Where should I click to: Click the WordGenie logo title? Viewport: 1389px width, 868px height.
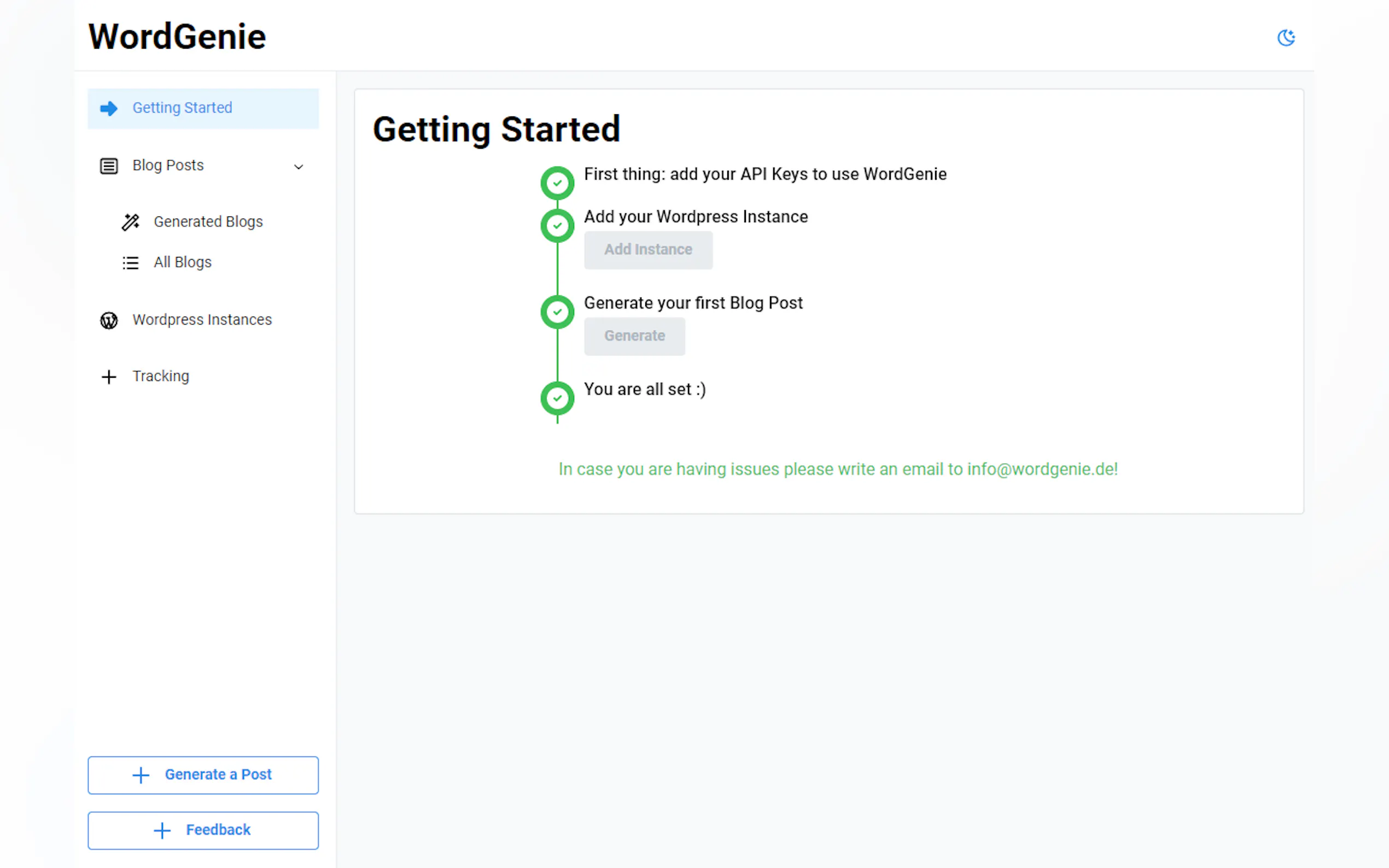(177, 37)
